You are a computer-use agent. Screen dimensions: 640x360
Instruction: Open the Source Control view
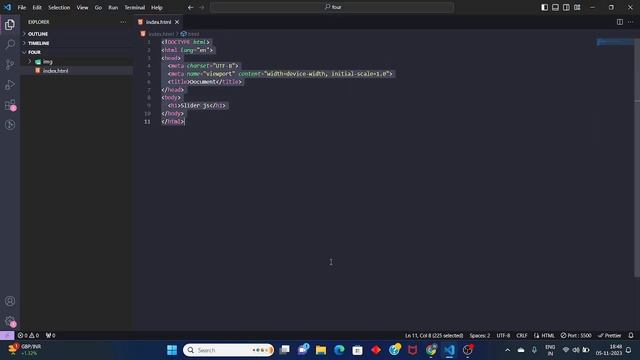pyautogui.click(x=10, y=64)
